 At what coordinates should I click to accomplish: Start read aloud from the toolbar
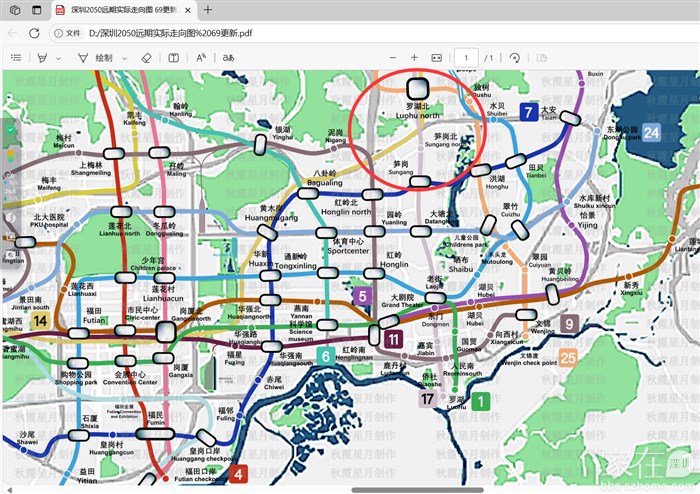[x=201, y=58]
